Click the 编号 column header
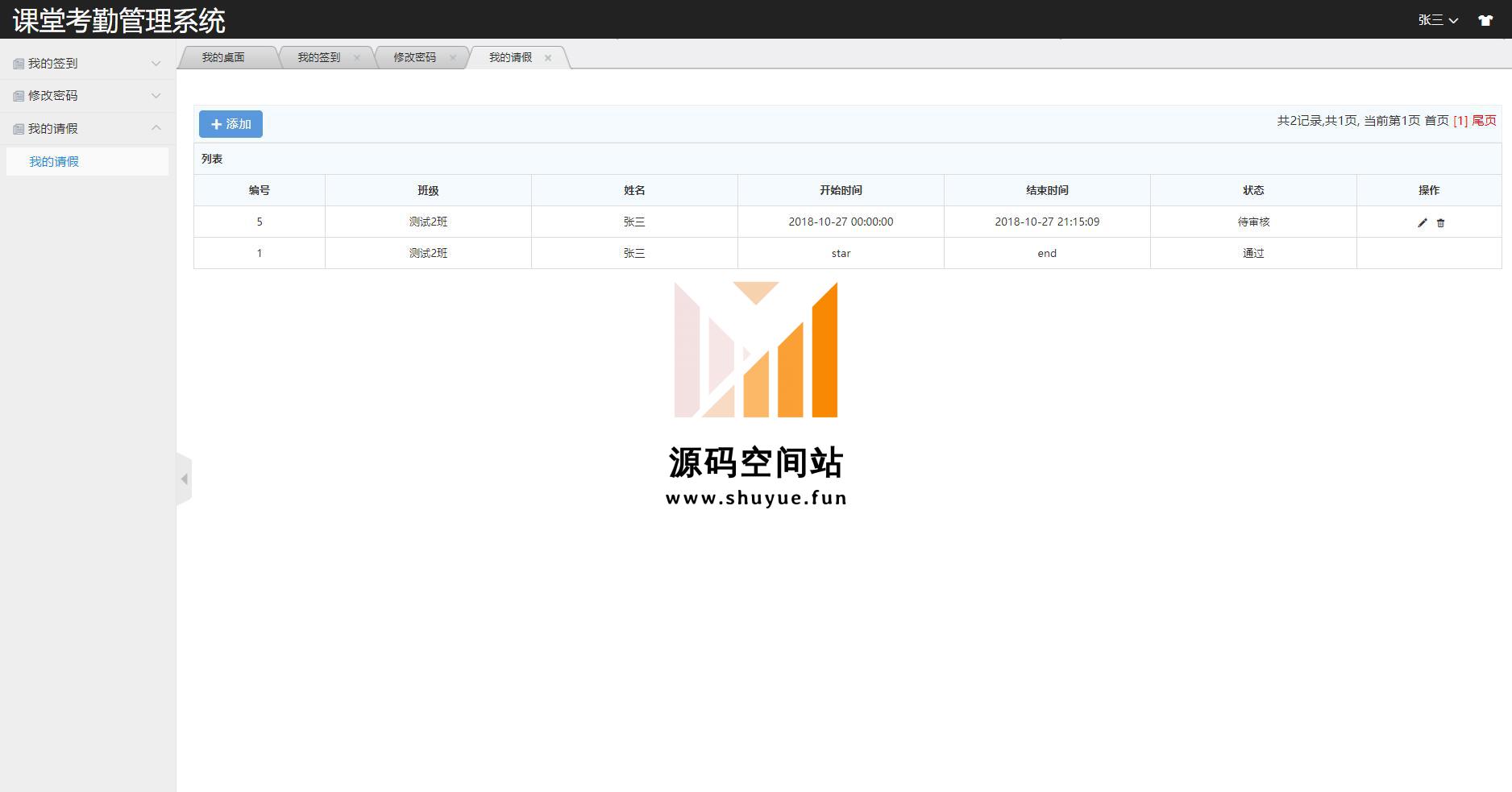 point(260,190)
